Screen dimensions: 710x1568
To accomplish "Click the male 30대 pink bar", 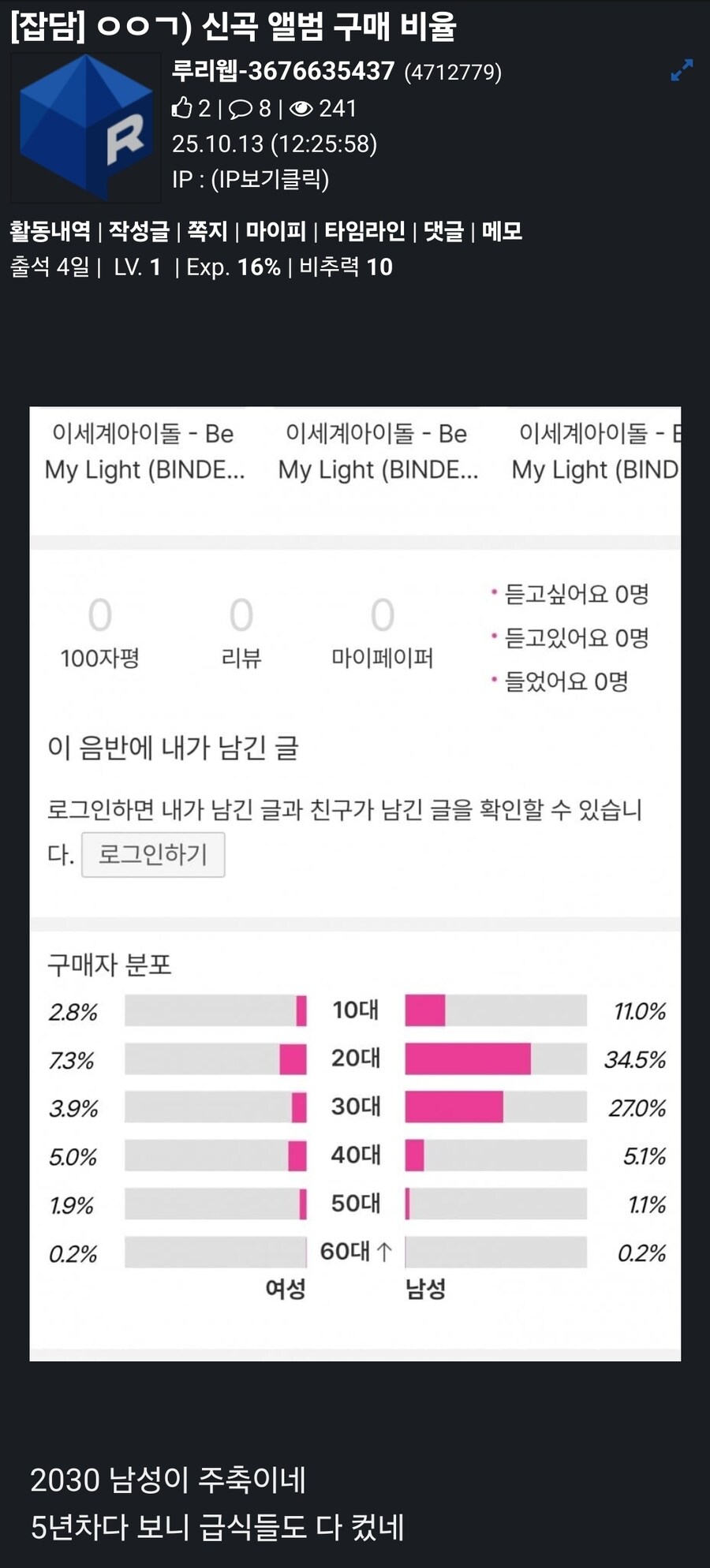I will (x=454, y=1107).
